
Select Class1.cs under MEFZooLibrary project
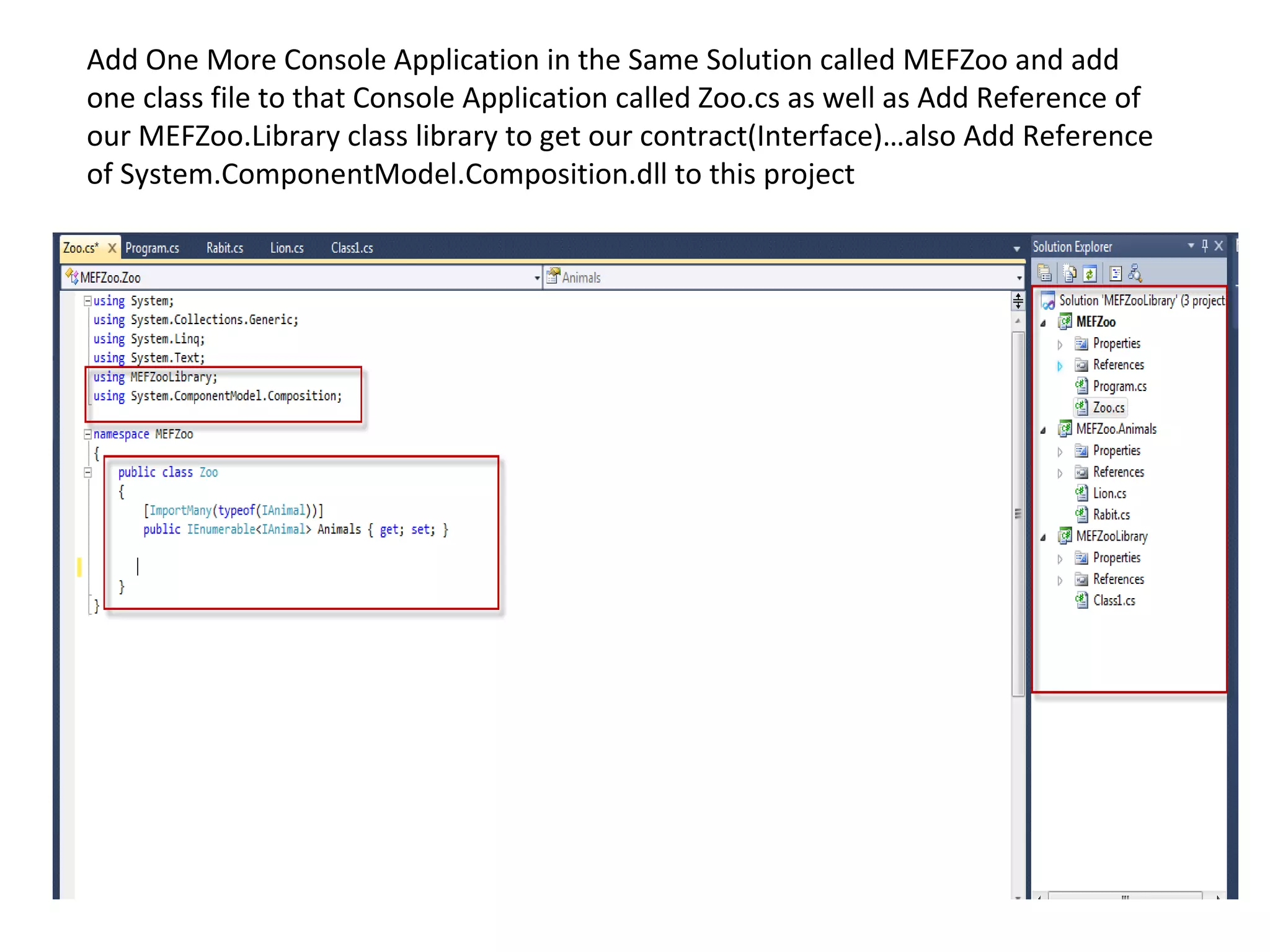pyautogui.click(x=1114, y=601)
